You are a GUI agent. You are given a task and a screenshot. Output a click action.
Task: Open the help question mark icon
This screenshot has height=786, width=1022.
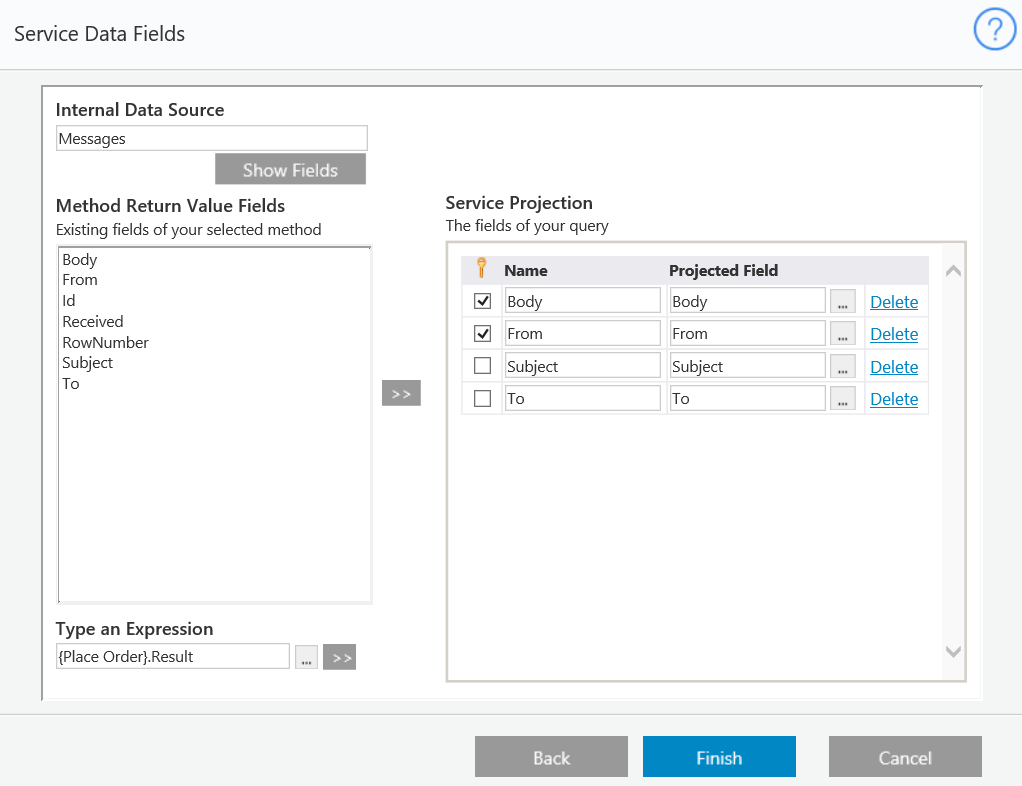[994, 32]
